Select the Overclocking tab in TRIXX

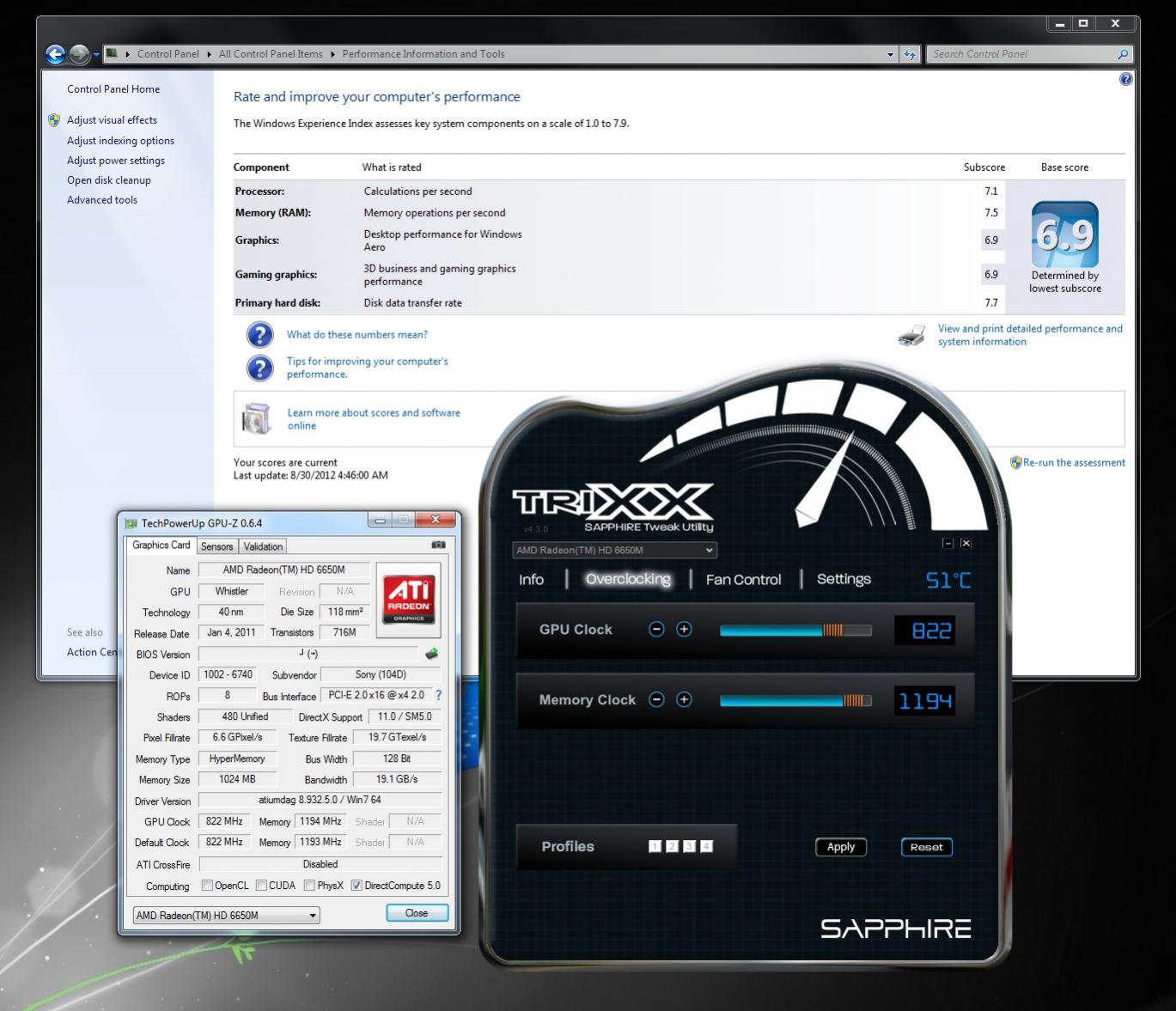[x=628, y=579]
